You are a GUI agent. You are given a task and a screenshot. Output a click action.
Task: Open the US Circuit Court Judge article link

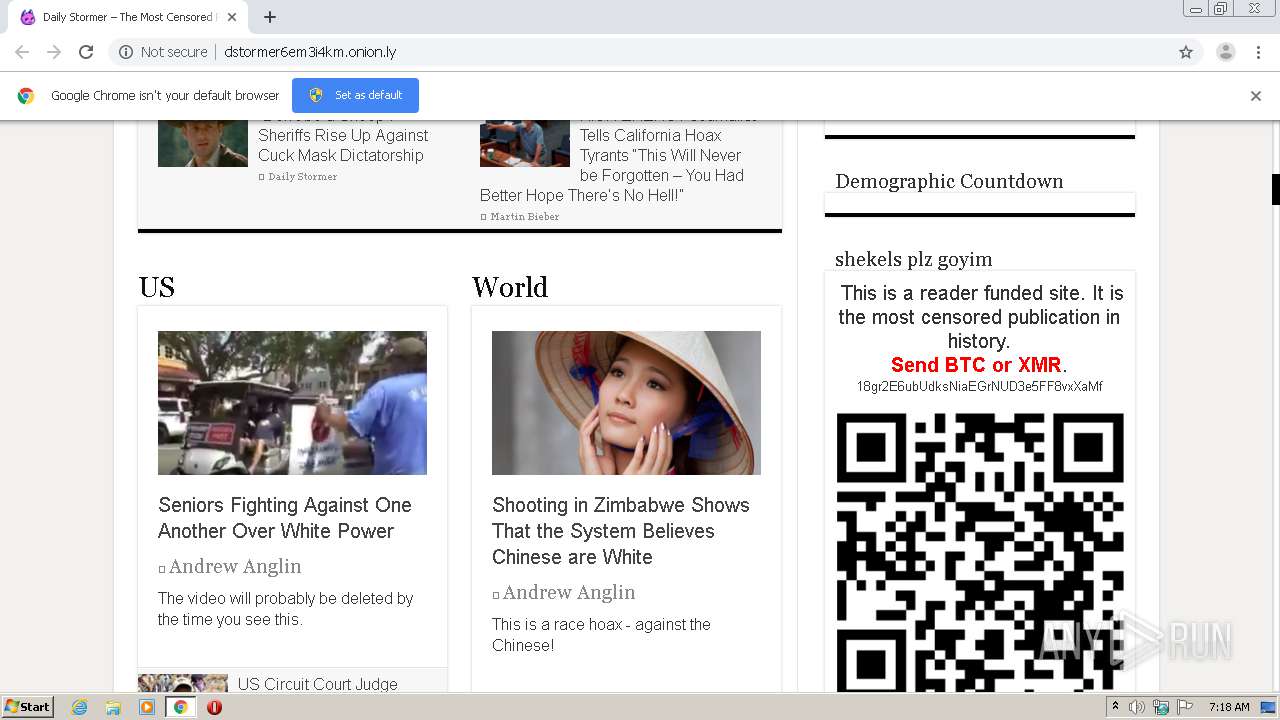318,684
